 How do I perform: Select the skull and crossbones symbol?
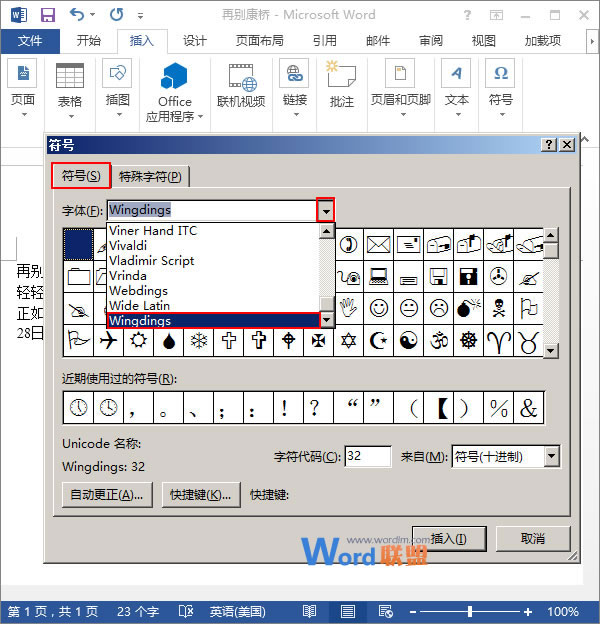click(x=499, y=308)
